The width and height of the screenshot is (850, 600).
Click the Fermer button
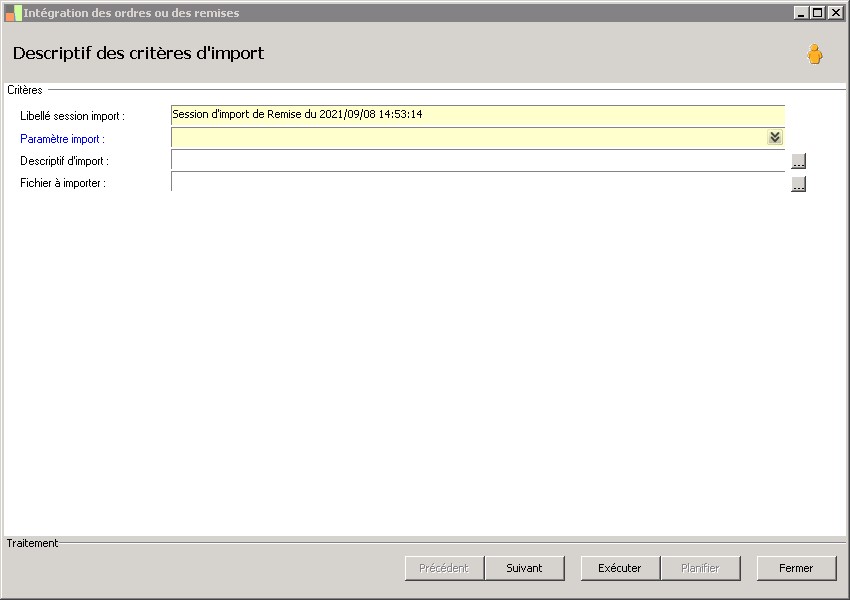pos(796,568)
